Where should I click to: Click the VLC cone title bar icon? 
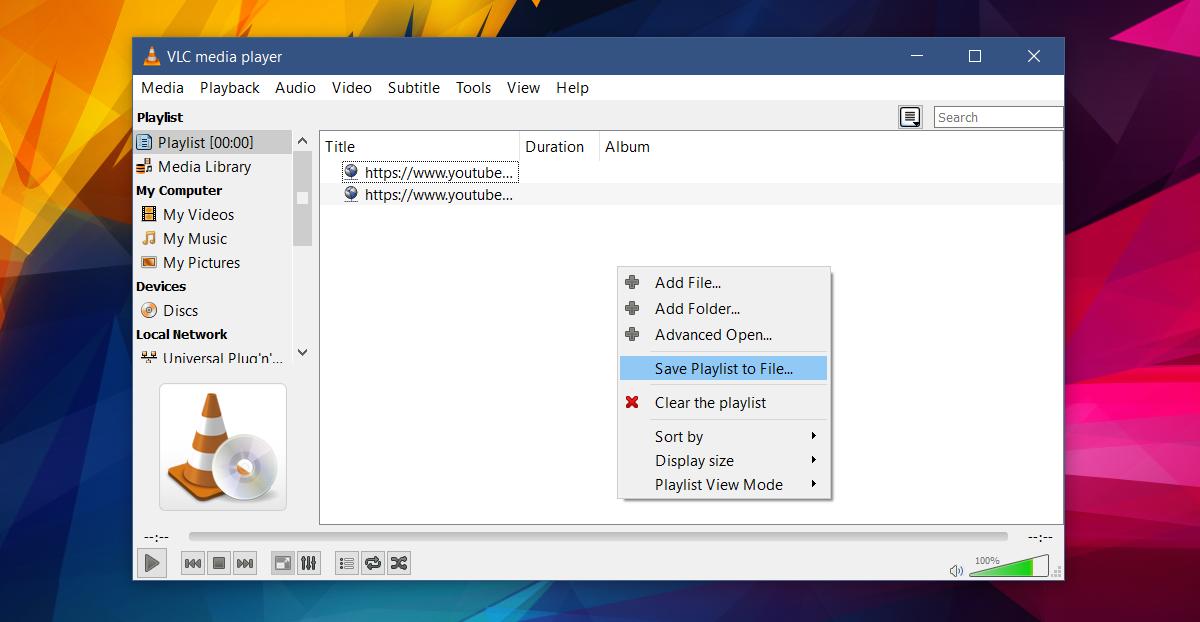(x=152, y=57)
